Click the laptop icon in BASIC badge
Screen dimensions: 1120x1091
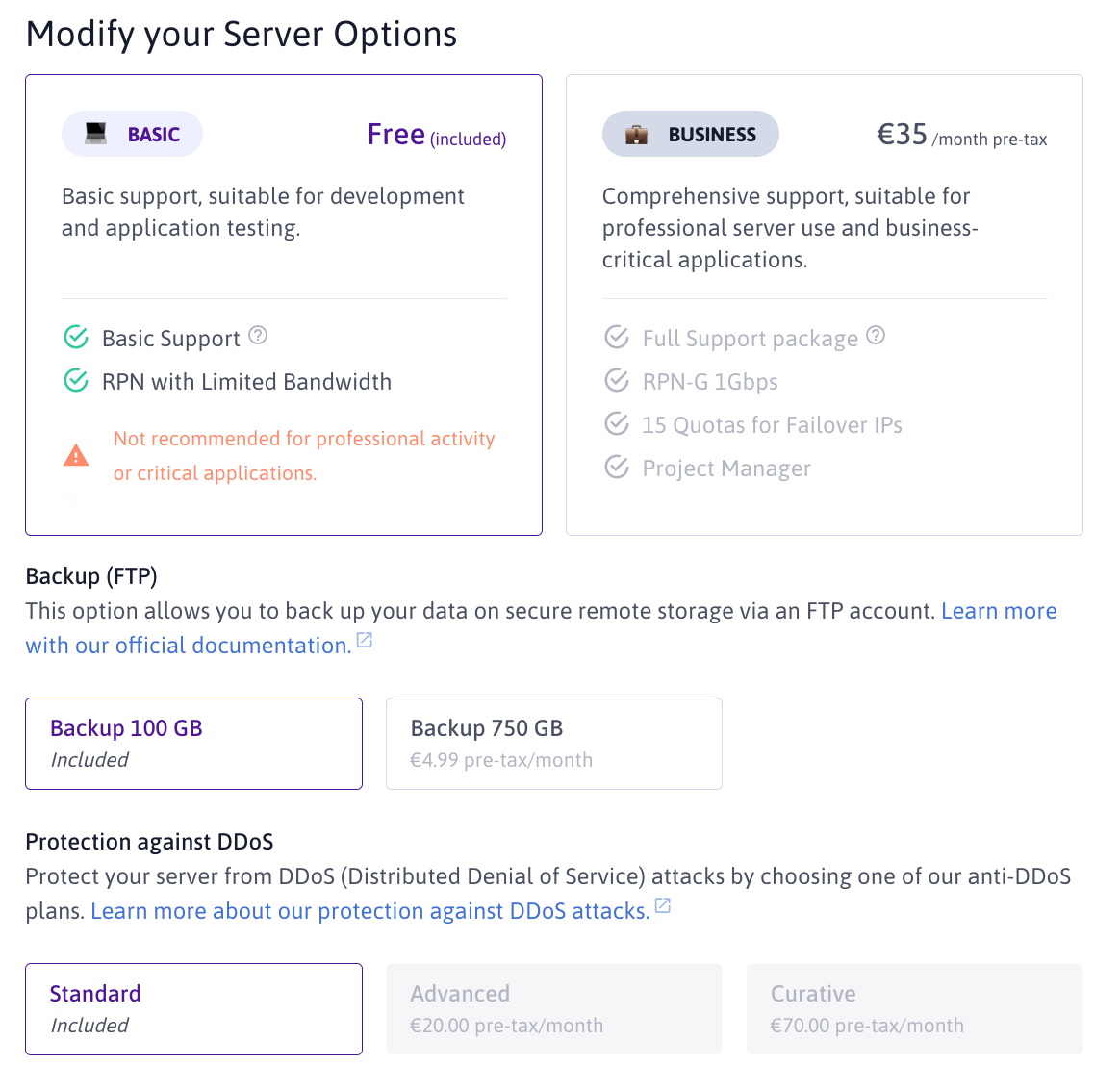(95, 135)
